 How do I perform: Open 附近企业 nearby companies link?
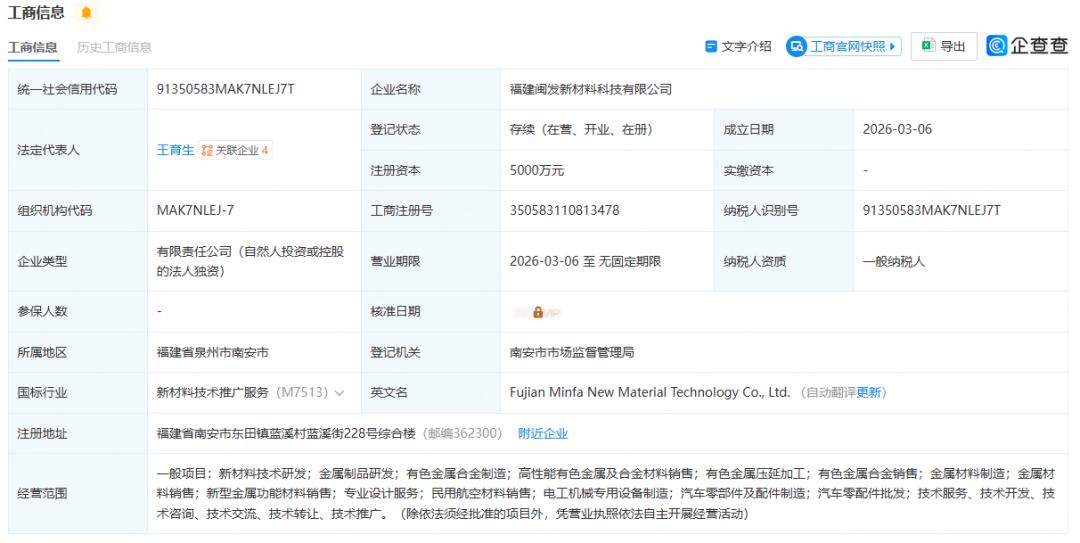pos(543,433)
